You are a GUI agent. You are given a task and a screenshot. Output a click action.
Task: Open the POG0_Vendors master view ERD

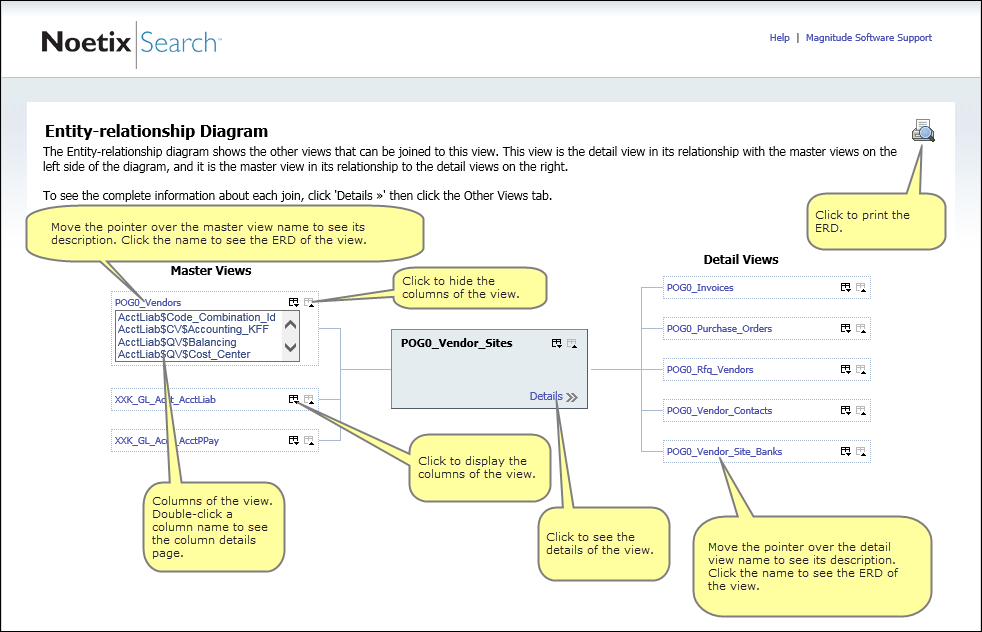pos(148,303)
